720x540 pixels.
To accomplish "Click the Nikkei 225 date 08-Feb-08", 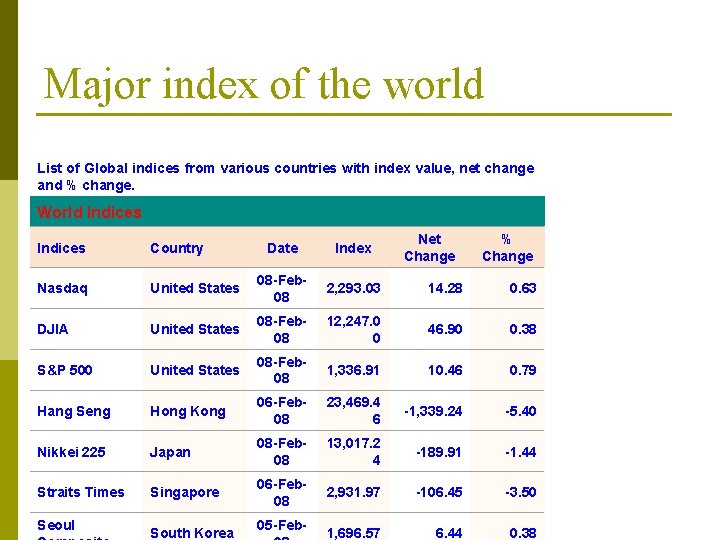I will coord(281,452).
